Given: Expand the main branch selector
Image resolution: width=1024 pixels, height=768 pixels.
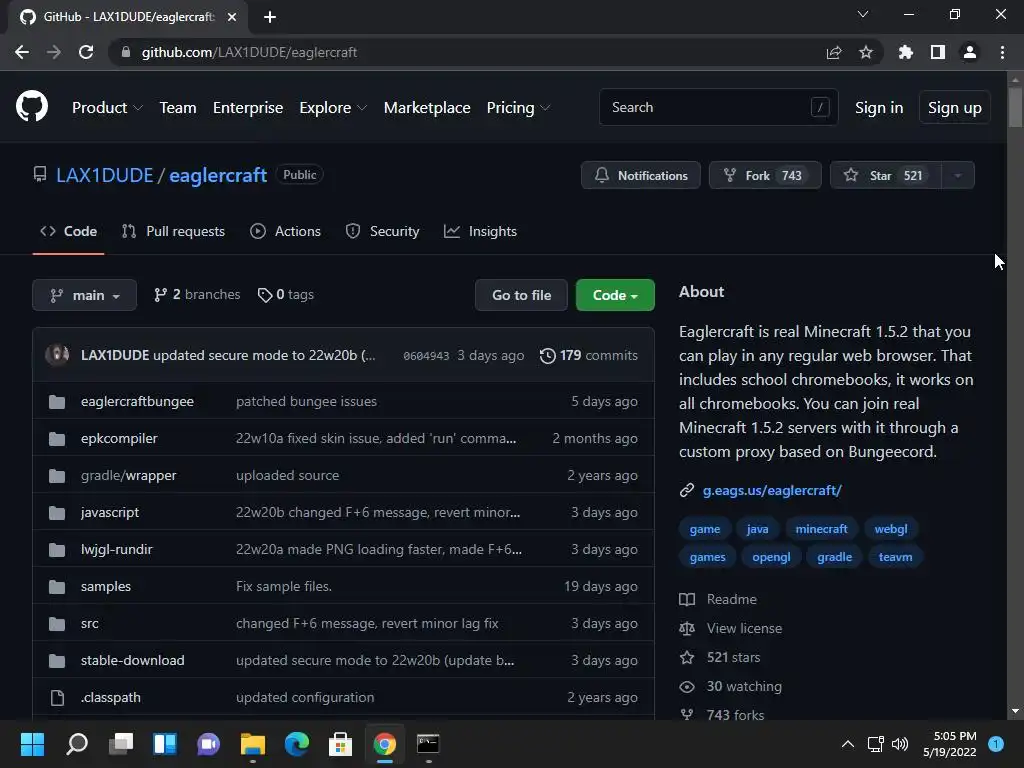Looking at the screenshot, I should coord(84,295).
